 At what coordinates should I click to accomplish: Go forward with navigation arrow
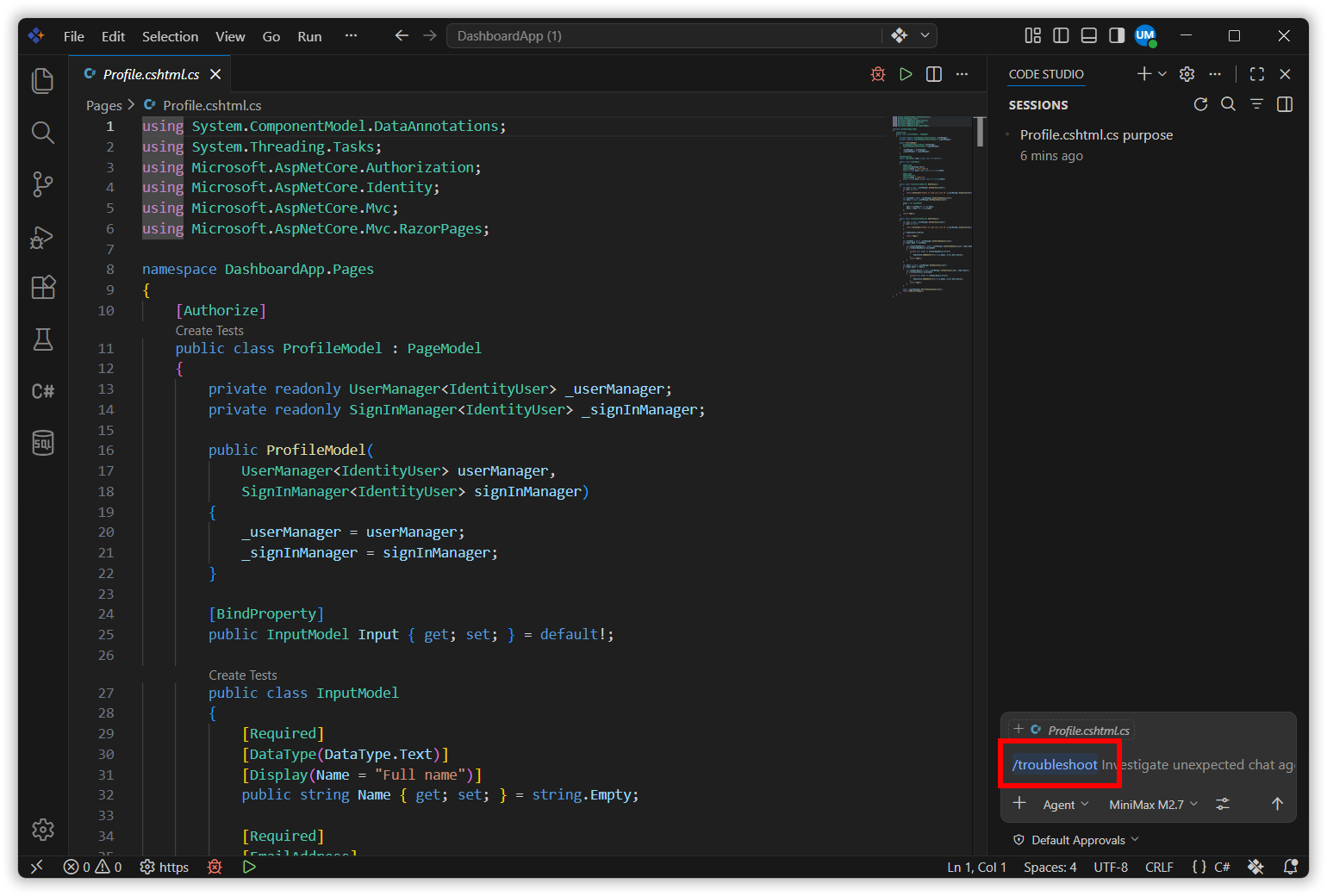(430, 35)
